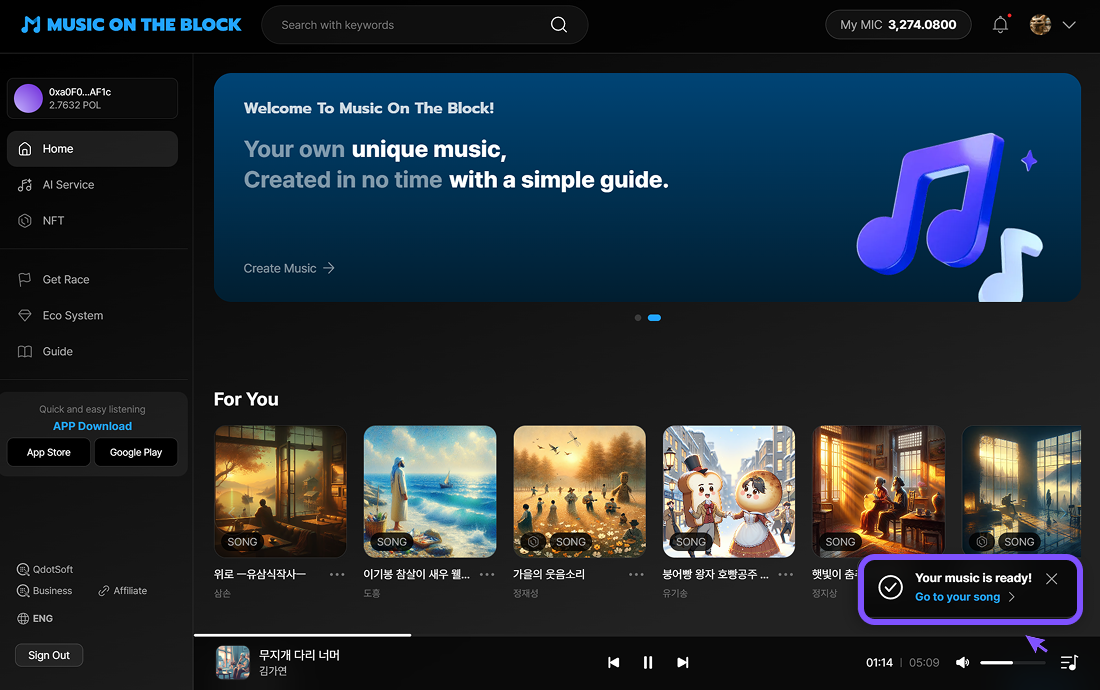1100x690 pixels.
Task: Select Eco System in the sidebar
Action: click(x=72, y=316)
